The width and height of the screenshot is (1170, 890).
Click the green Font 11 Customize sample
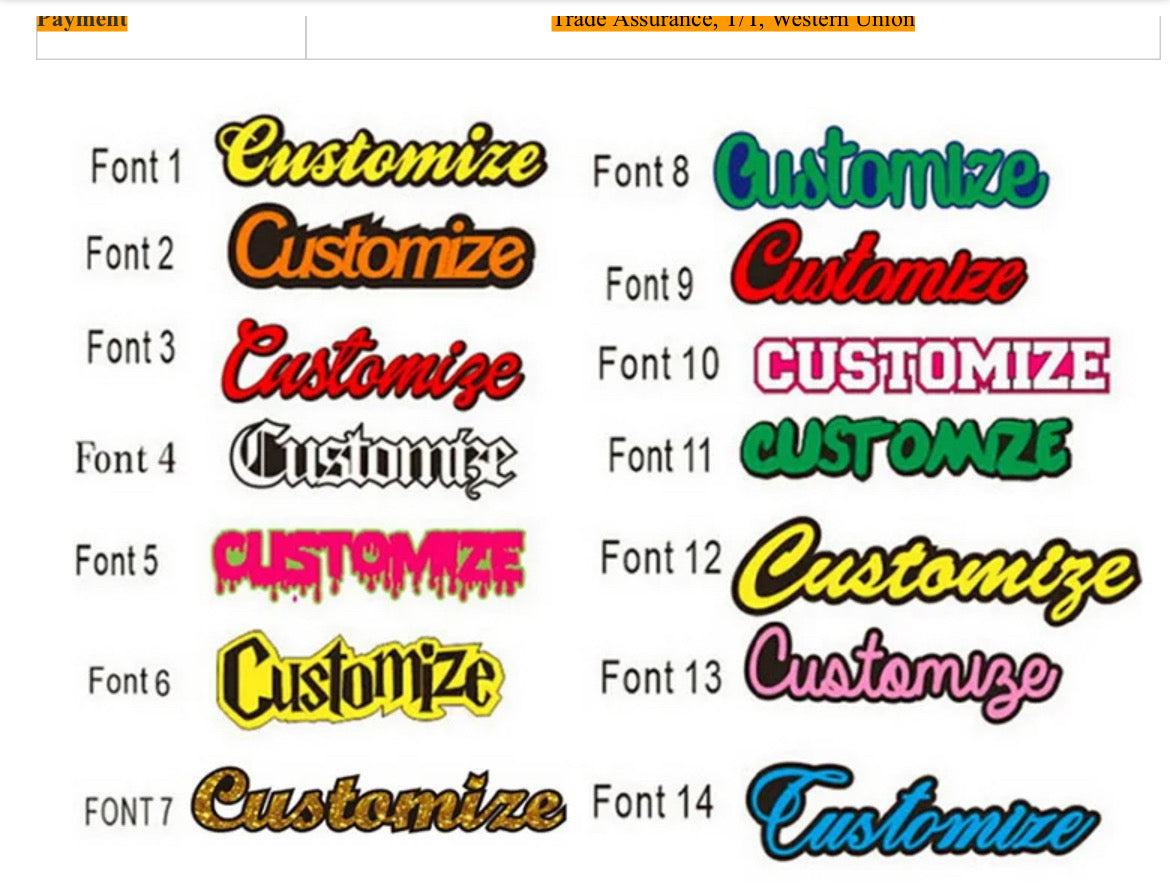[x=905, y=450]
